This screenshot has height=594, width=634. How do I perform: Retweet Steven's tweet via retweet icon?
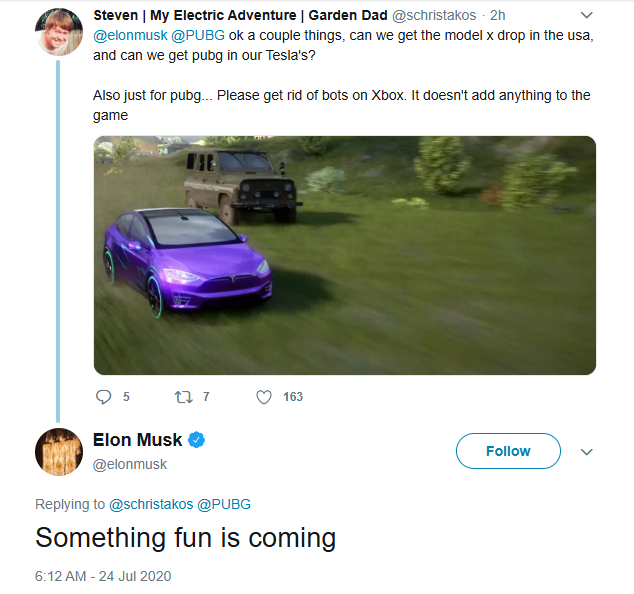[183, 397]
